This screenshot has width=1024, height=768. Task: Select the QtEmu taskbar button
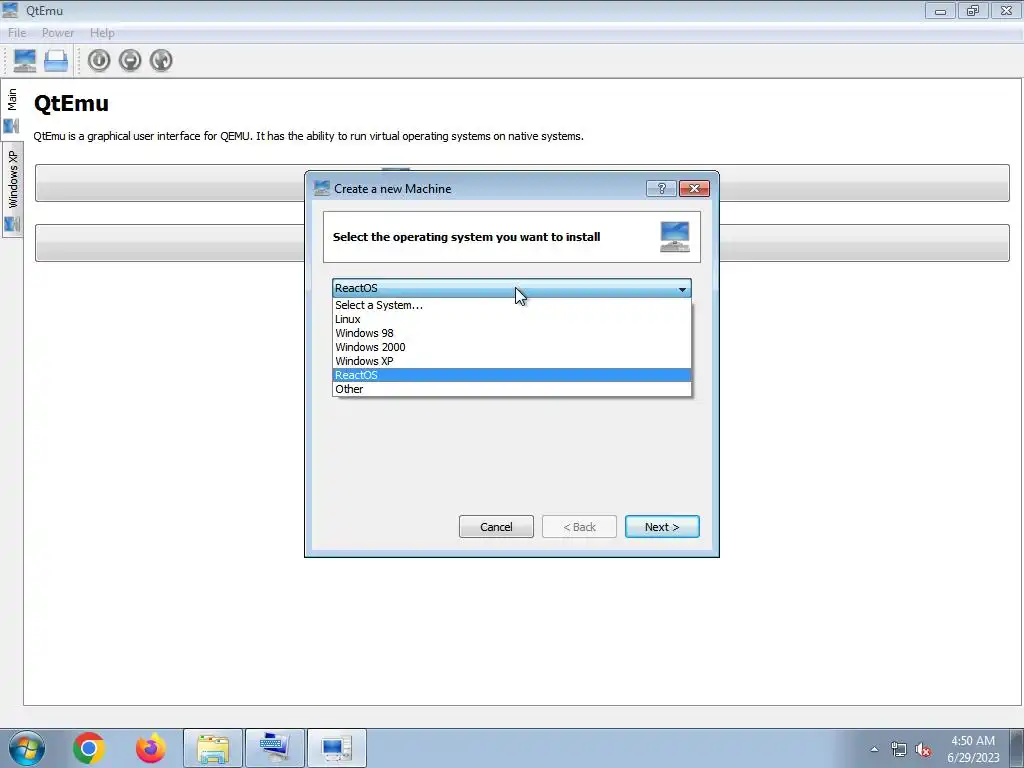pos(337,748)
